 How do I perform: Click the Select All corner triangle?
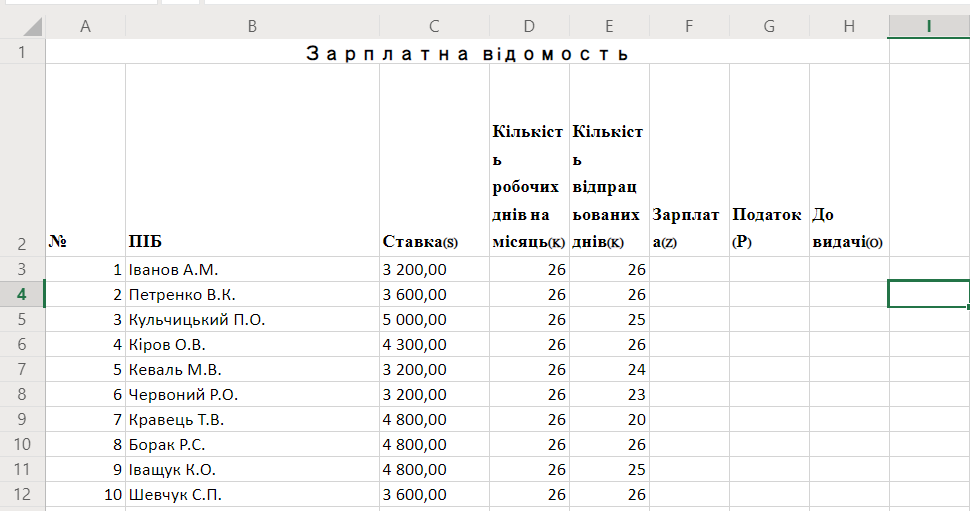32,27
